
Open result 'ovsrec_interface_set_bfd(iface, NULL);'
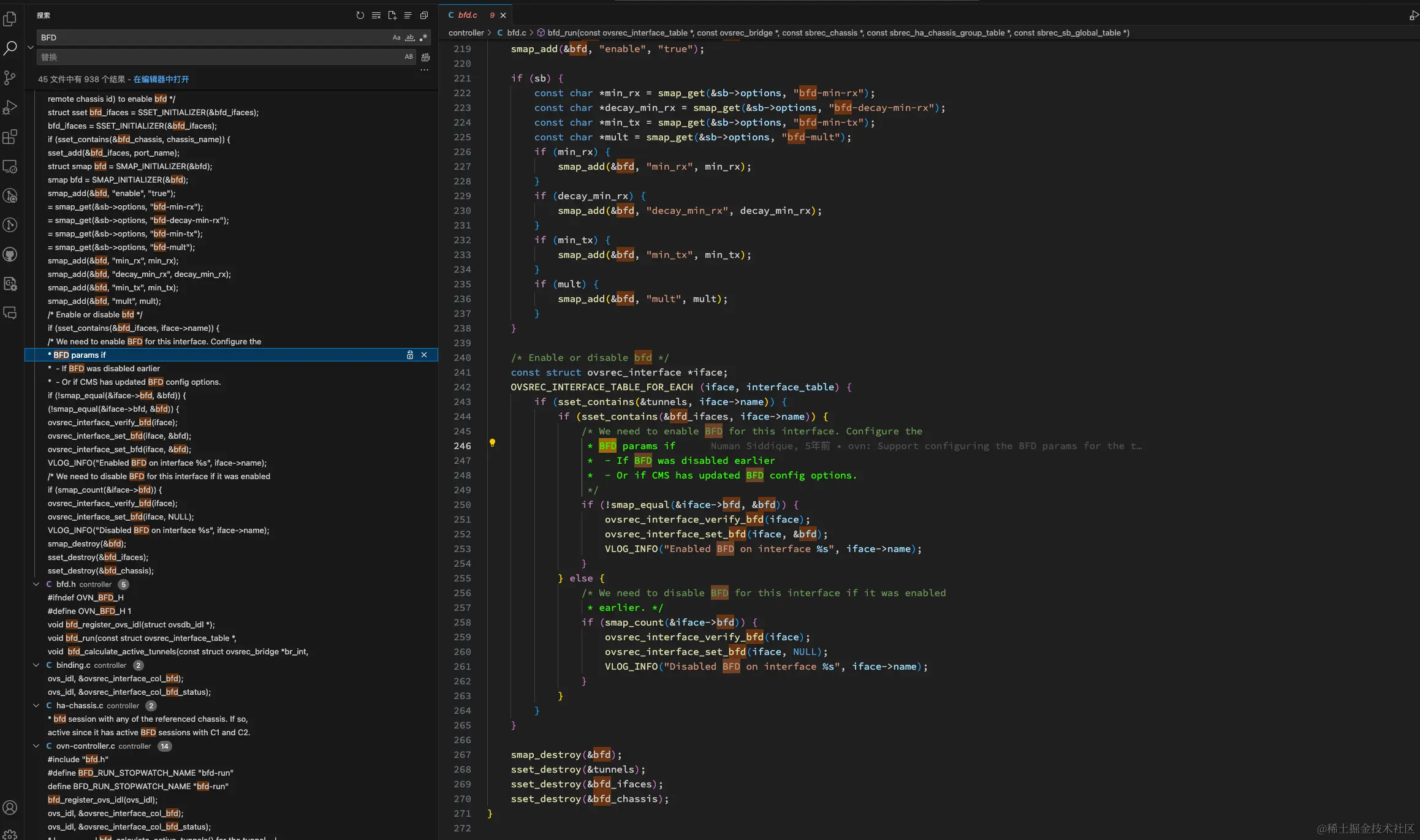(x=121, y=516)
